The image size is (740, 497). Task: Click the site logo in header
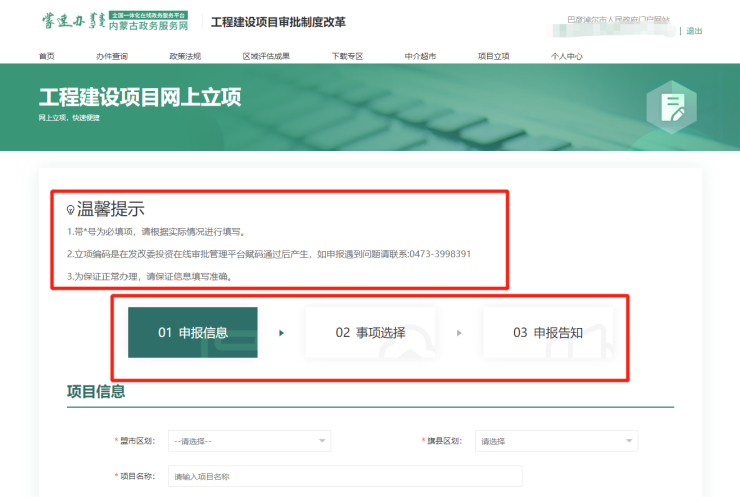pos(115,22)
